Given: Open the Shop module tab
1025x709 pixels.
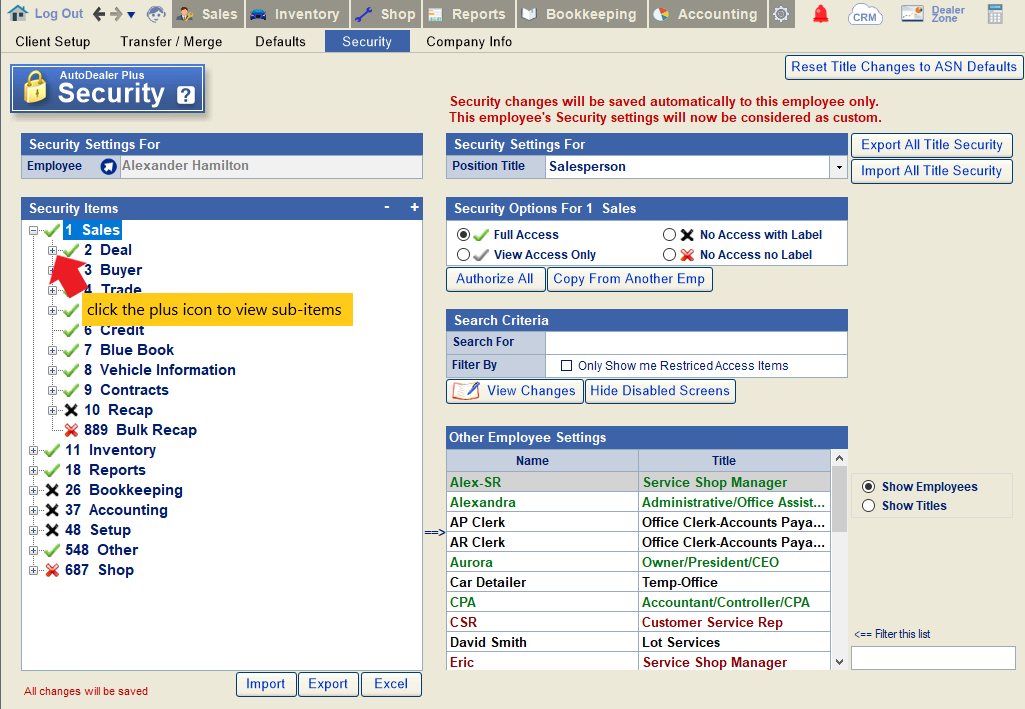Looking at the screenshot, I should tap(386, 14).
